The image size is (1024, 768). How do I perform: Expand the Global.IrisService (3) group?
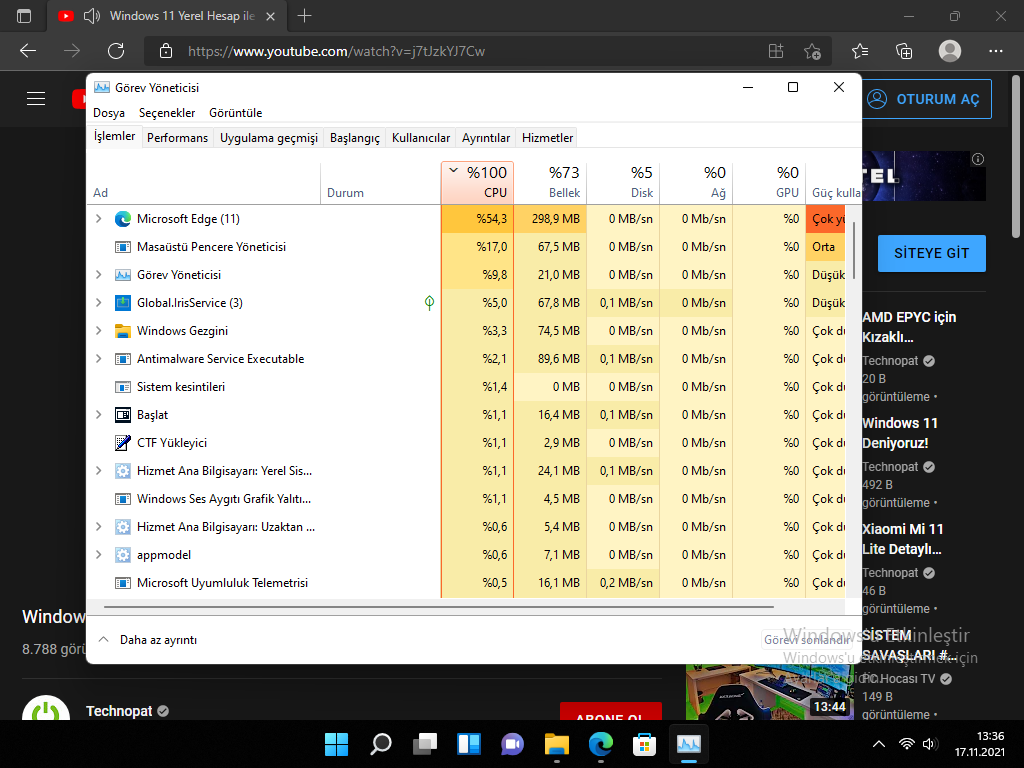point(99,303)
